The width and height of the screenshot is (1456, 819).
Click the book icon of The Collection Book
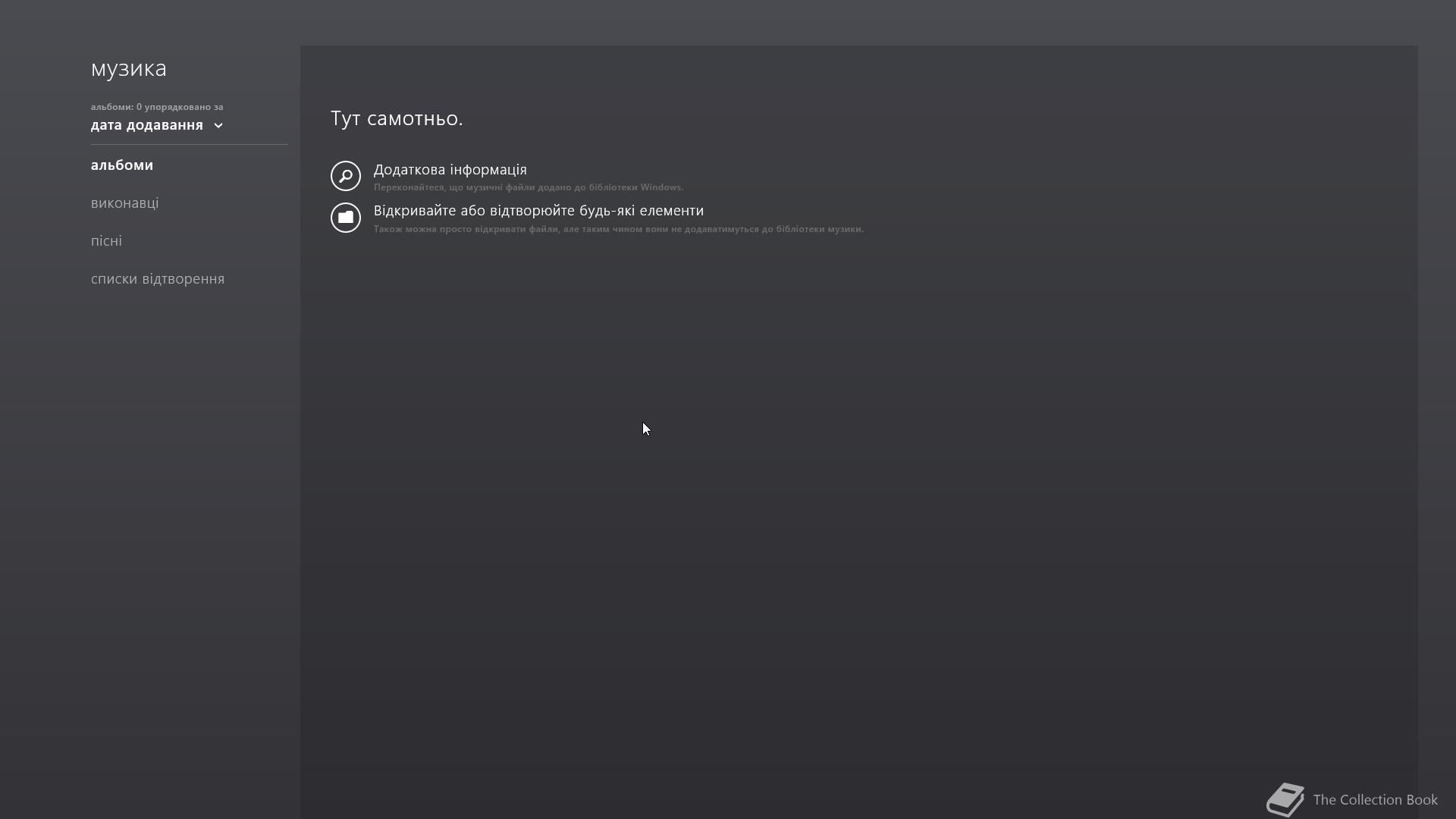click(1285, 800)
